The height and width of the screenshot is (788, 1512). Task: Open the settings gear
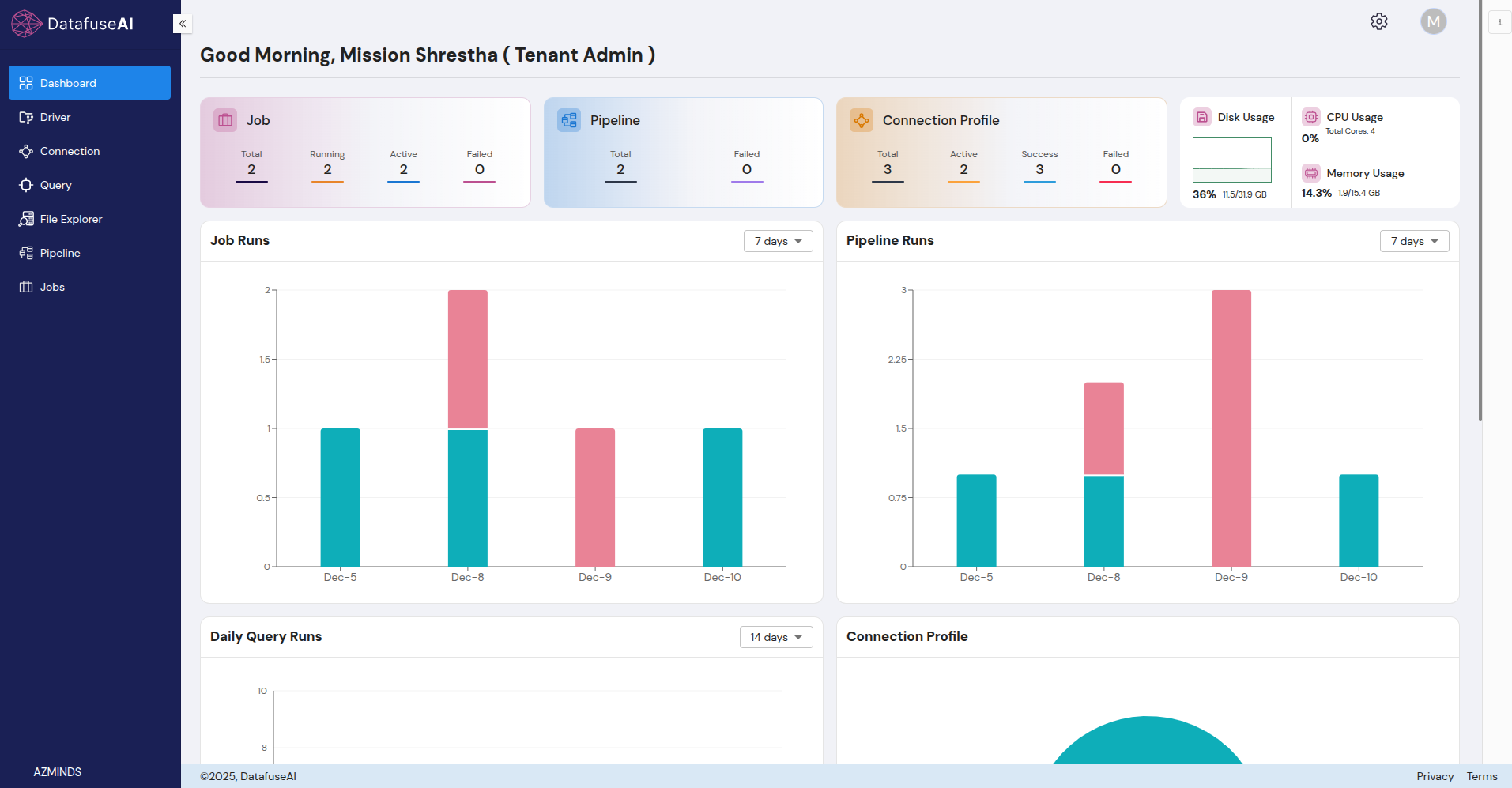[1379, 21]
